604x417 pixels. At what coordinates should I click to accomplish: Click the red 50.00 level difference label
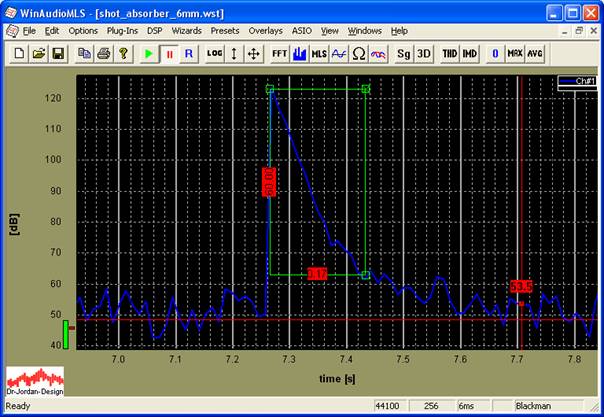pyautogui.click(x=269, y=182)
